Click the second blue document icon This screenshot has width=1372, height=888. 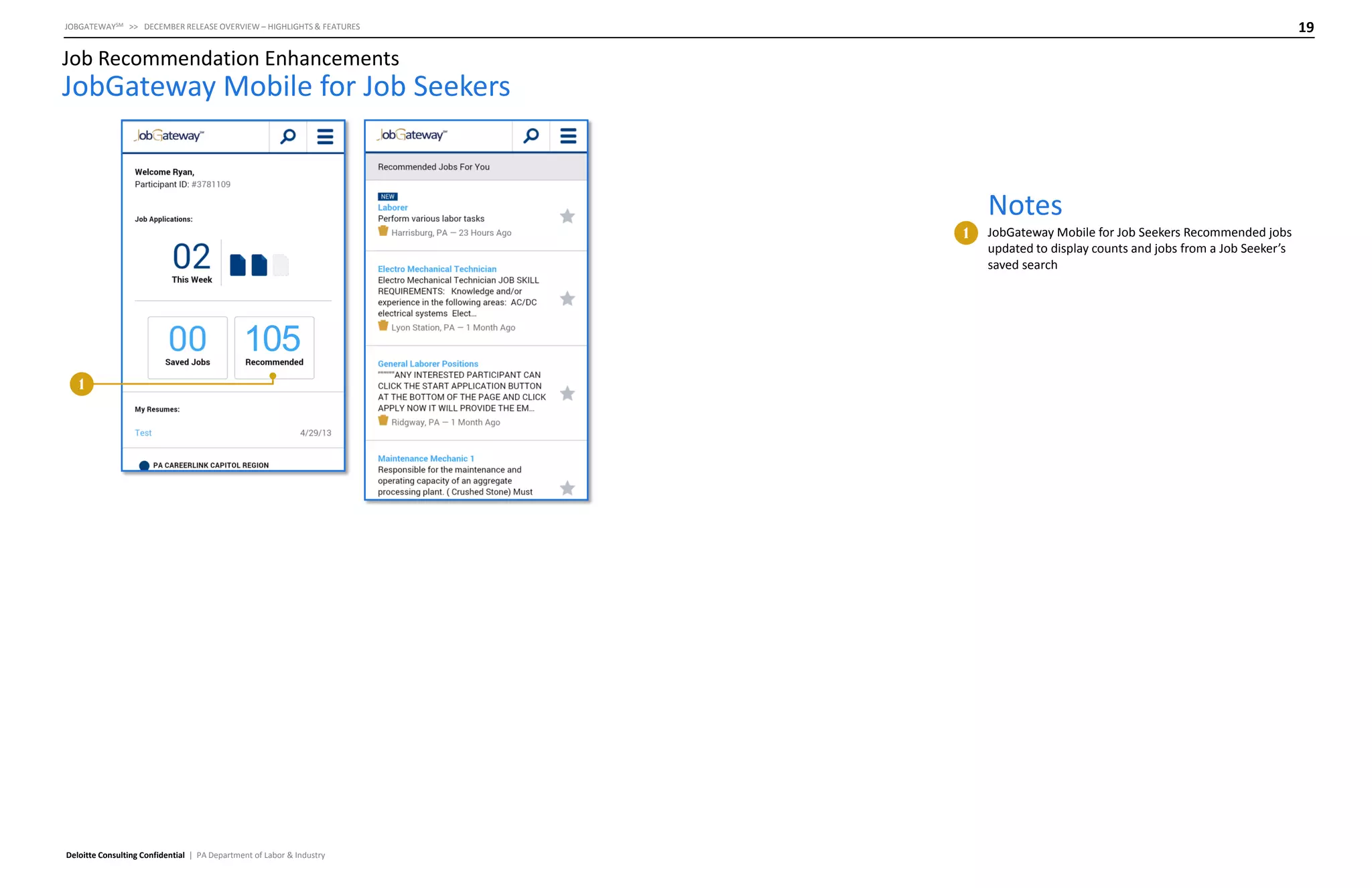click(x=259, y=265)
